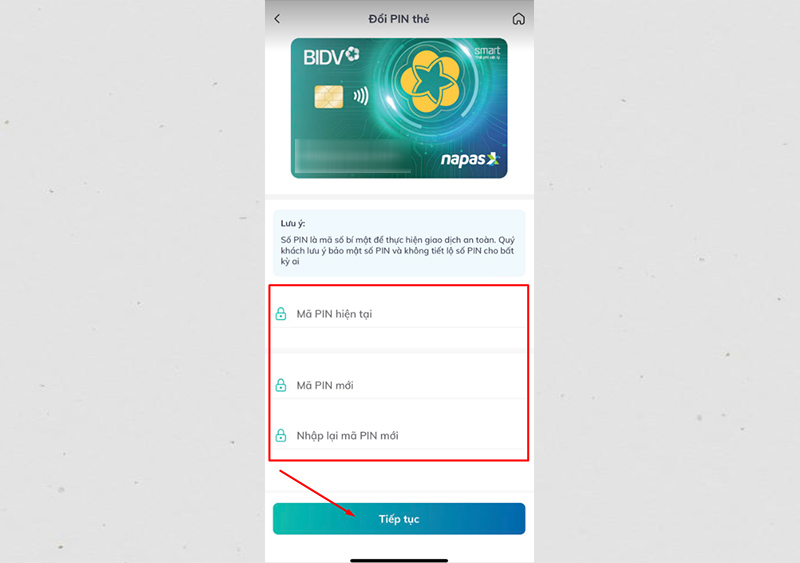Click the lock icon beside Nhập lại mã PIN mới
Viewport: 800px width, 563px height.
[x=281, y=435]
